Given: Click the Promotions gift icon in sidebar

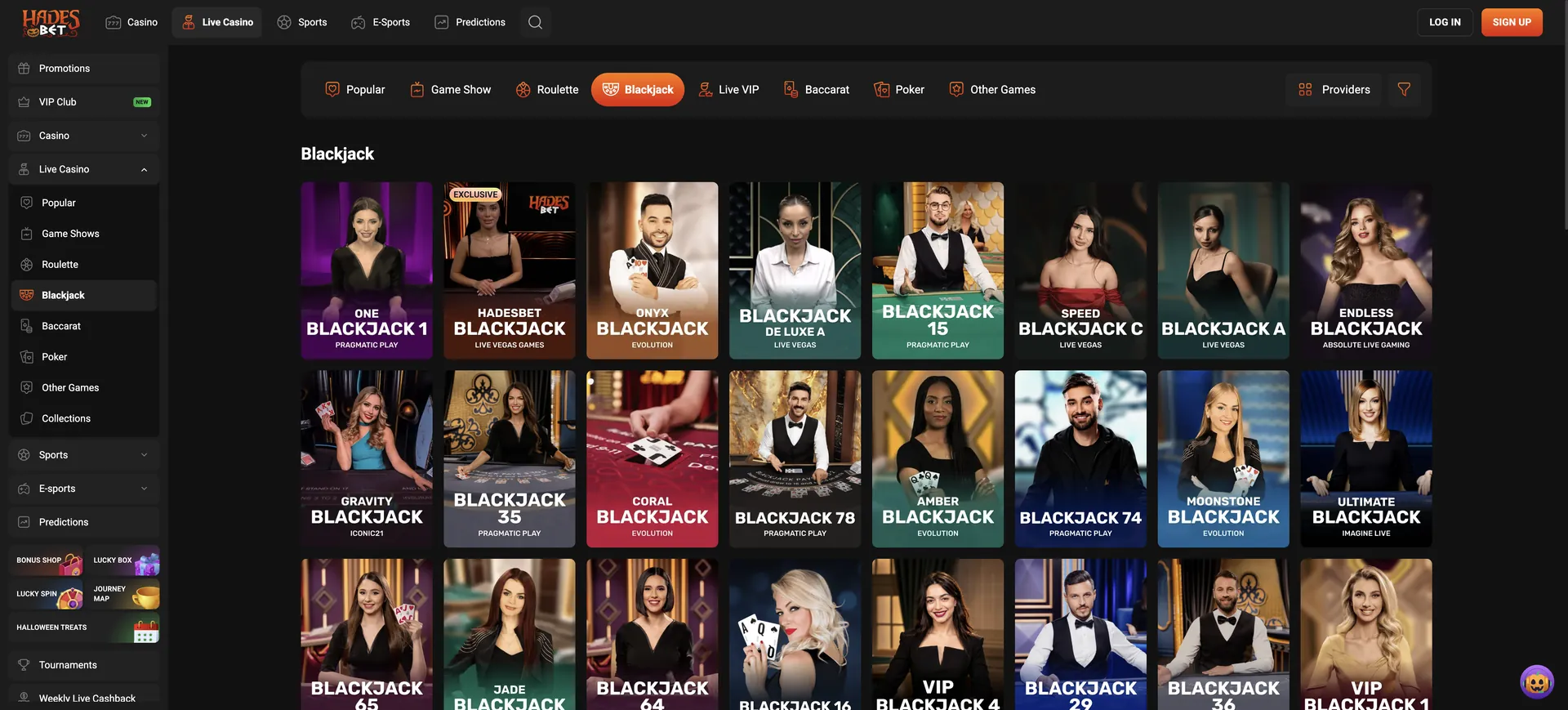Looking at the screenshot, I should point(24,69).
